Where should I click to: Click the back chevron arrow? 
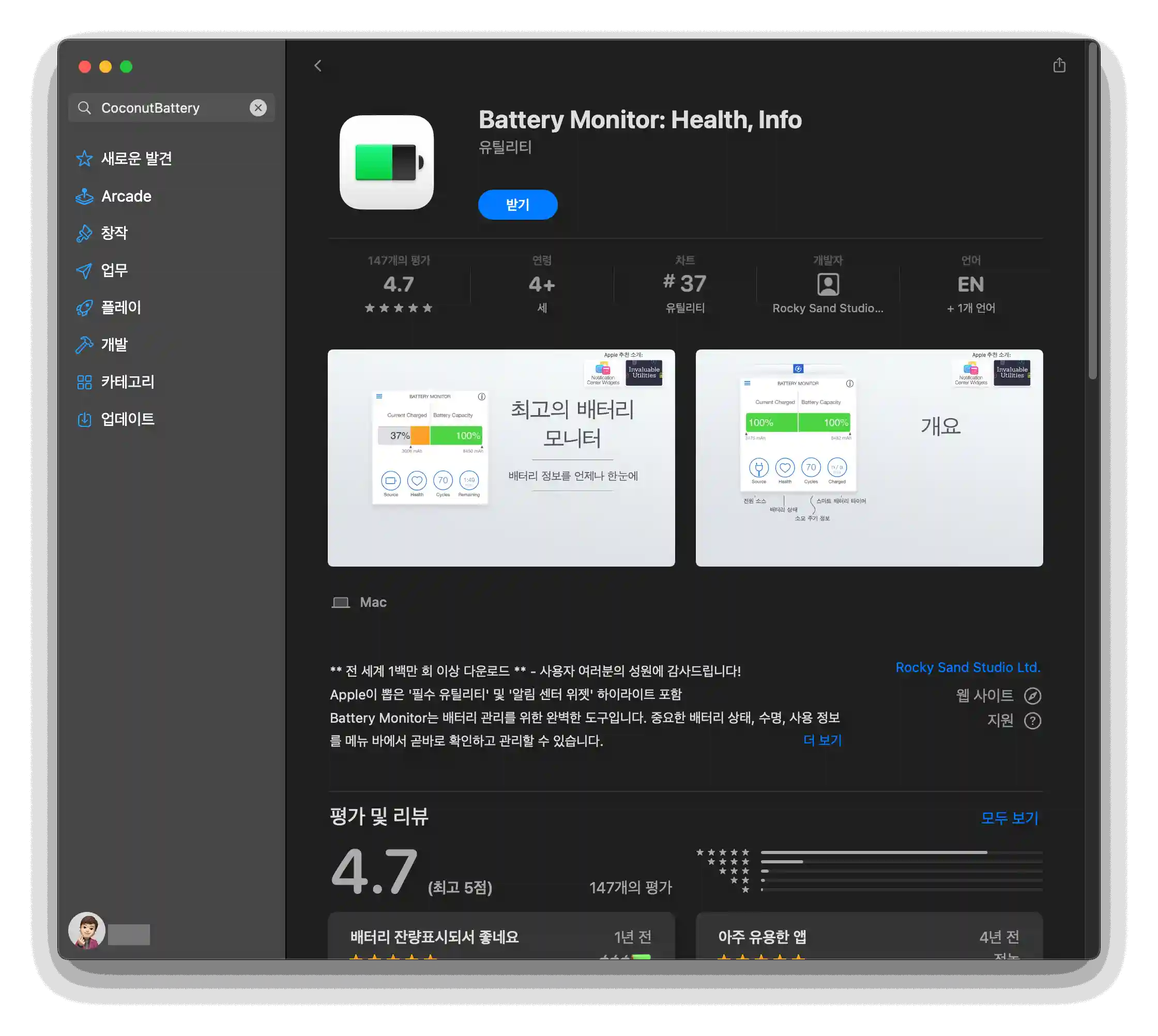click(318, 66)
